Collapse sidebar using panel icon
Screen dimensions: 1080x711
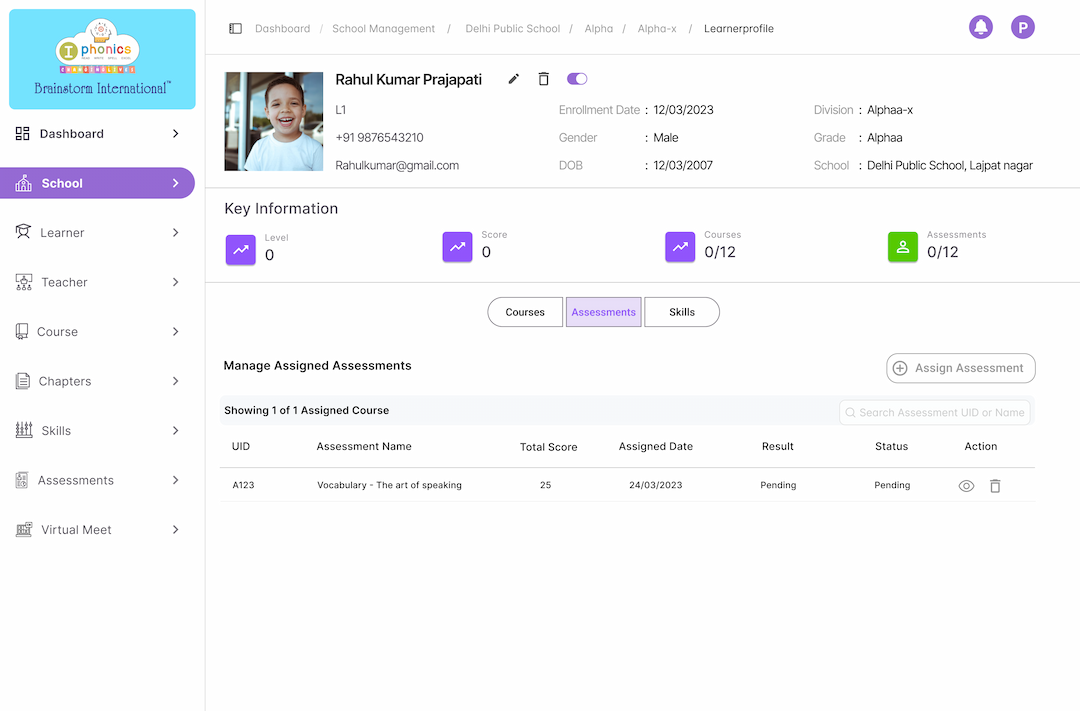click(236, 28)
